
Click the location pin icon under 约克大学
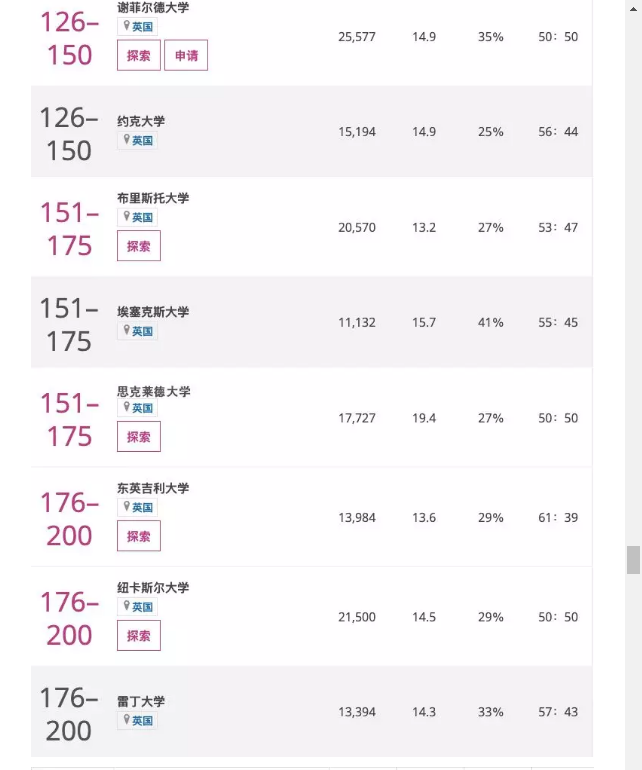click(x=126, y=139)
